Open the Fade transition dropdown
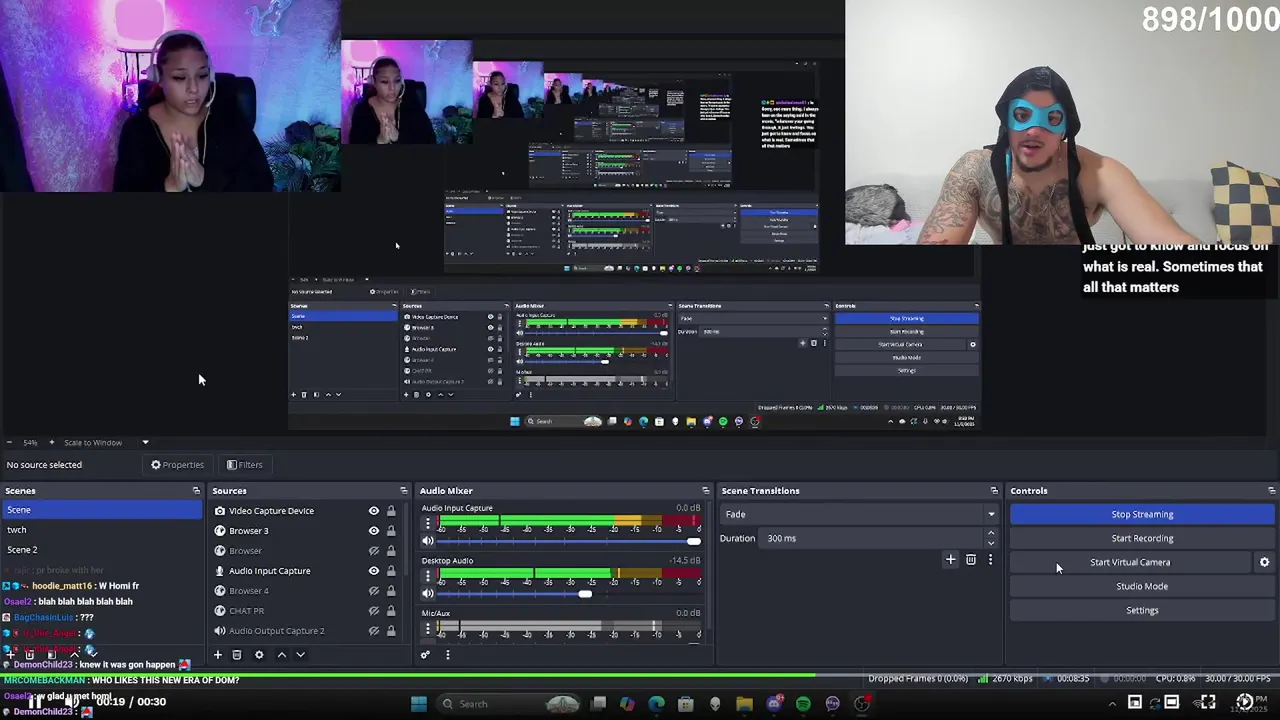The width and height of the screenshot is (1280, 720). pos(859,514)
